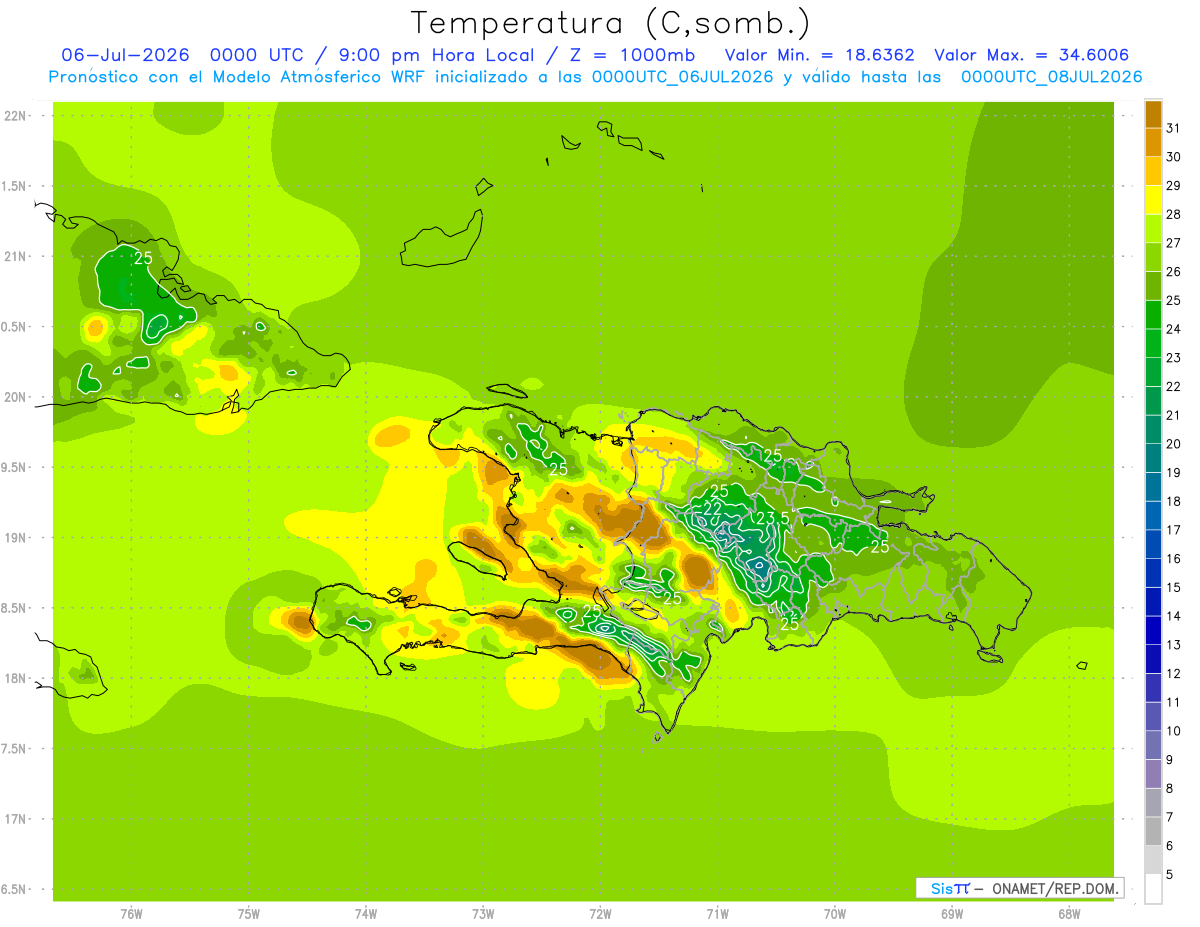Click the valid-until time '0000UTC_08JUL2026'
Viewport: 1200px width, 927px height.
tap(1050, 77)
